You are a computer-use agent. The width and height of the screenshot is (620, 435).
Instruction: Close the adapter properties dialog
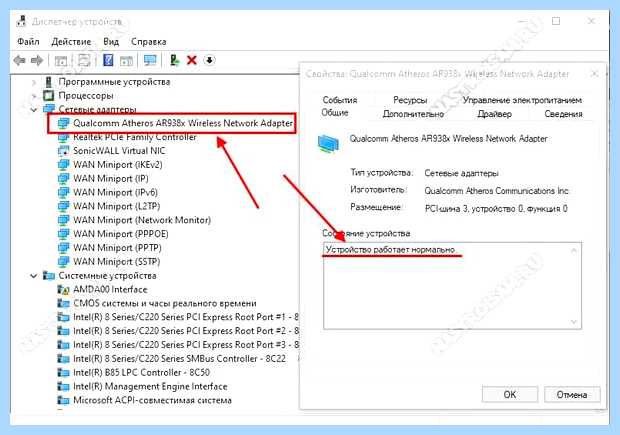[594, 74]
